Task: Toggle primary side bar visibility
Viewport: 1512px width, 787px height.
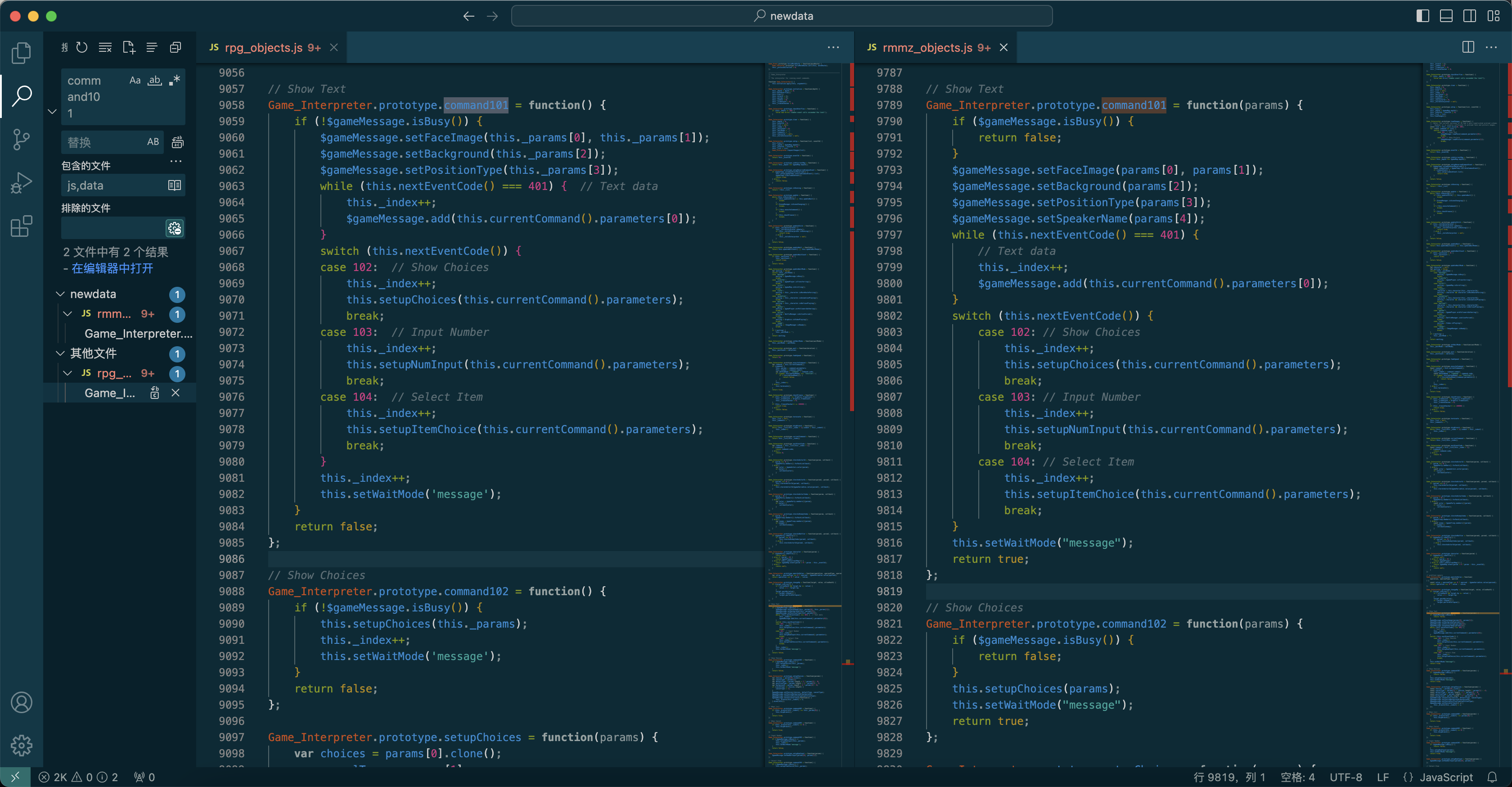Action: click(x=1422, y=16)
